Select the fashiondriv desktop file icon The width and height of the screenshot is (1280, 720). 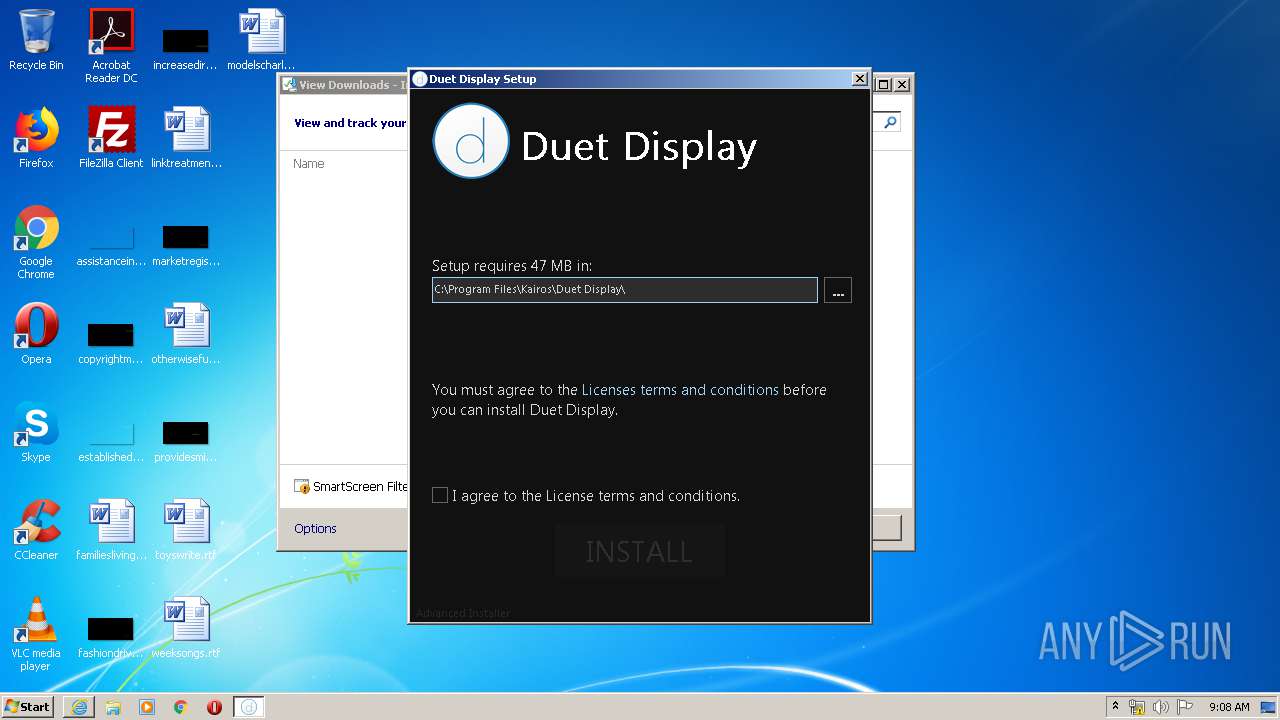[x=111, y=636]
